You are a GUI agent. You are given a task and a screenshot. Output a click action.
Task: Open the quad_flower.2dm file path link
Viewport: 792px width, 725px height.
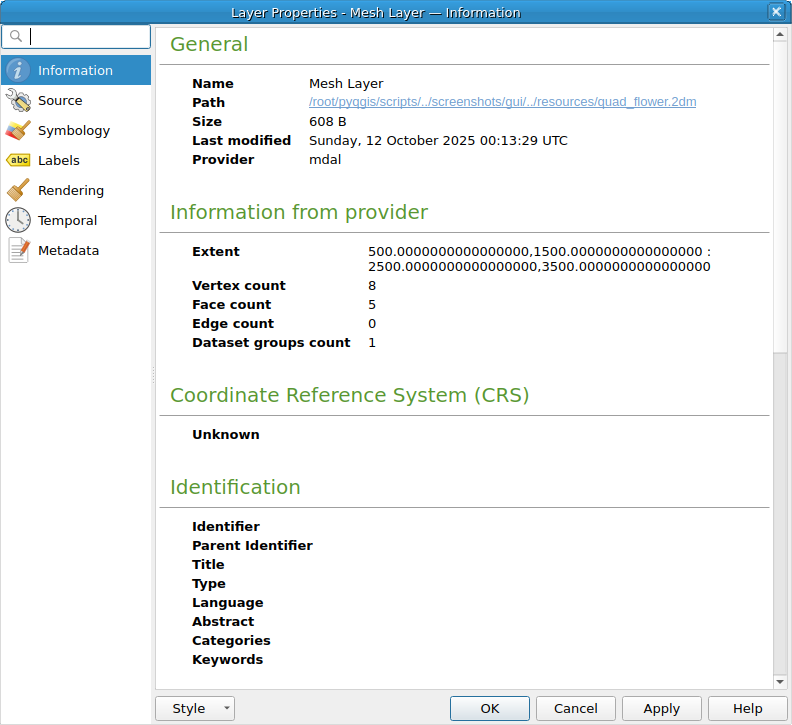coord(502,102)
